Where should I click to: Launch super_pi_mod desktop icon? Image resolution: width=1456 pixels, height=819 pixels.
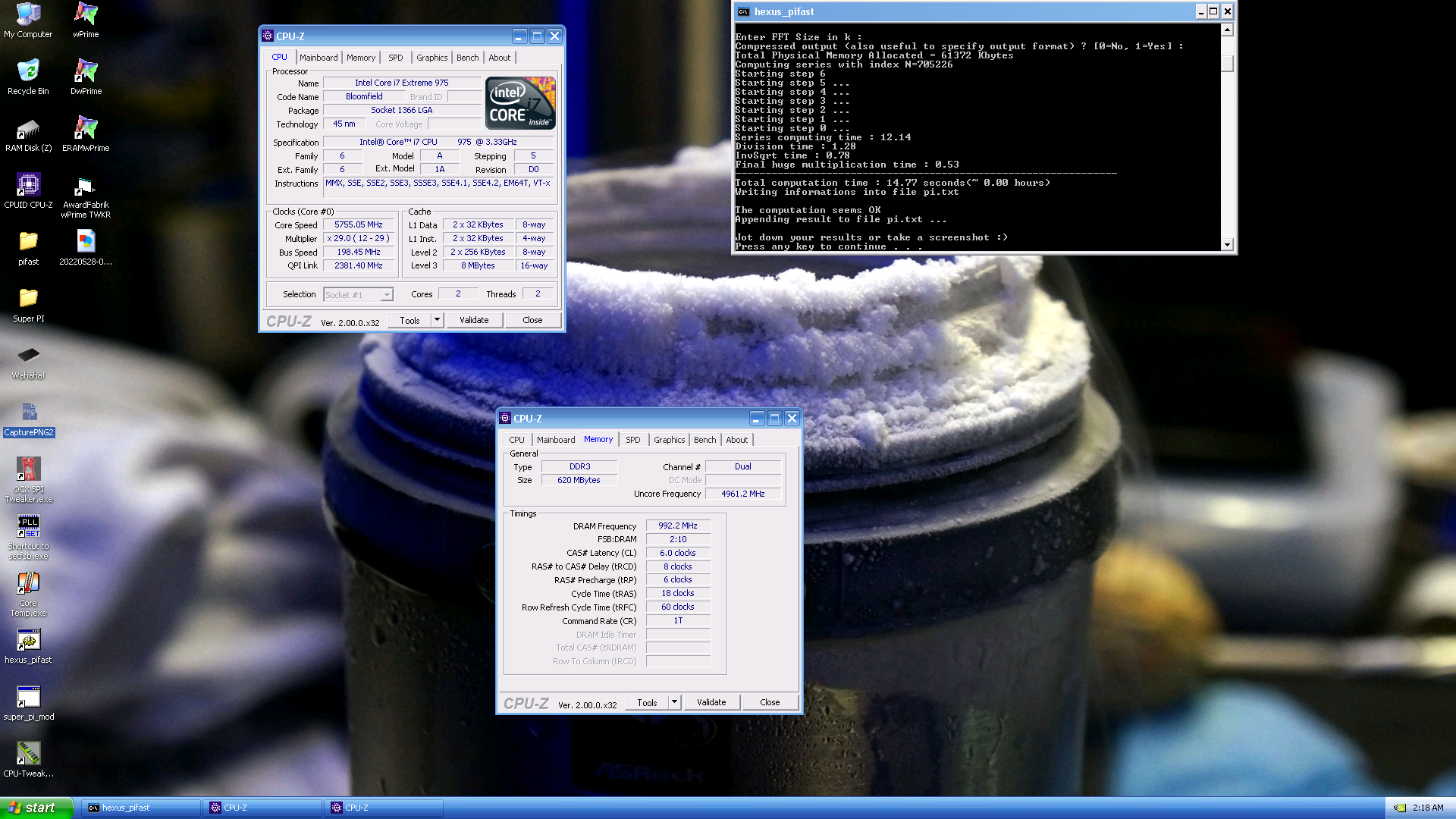28,703
